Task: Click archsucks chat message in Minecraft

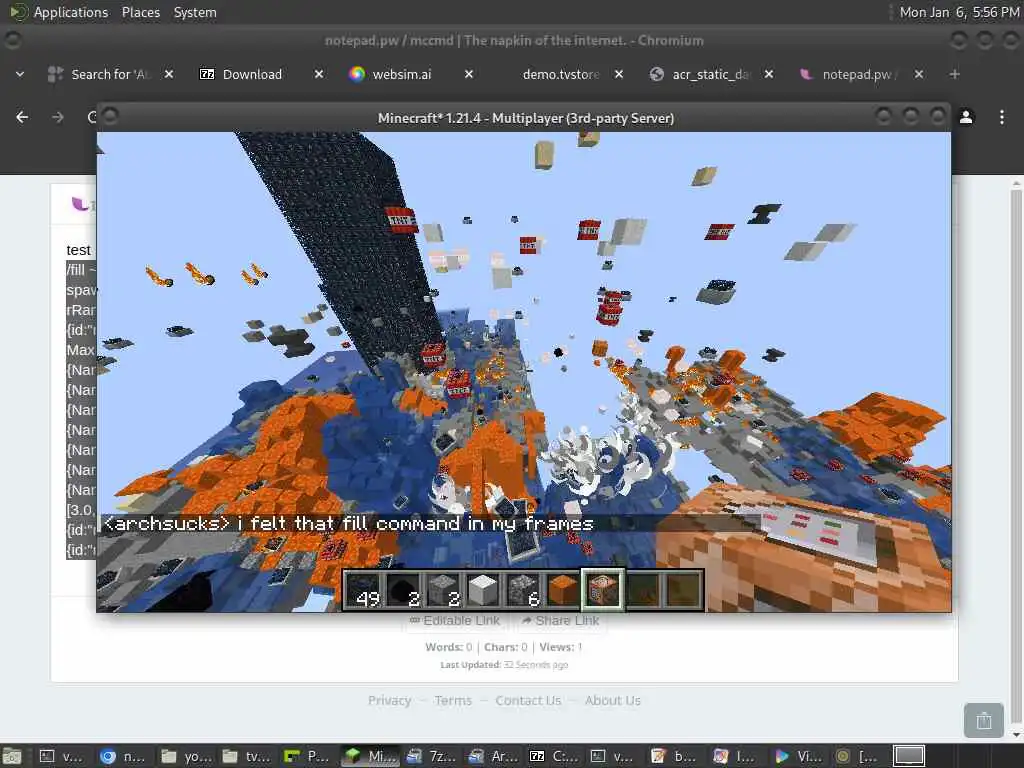Action: click(349, 524)
